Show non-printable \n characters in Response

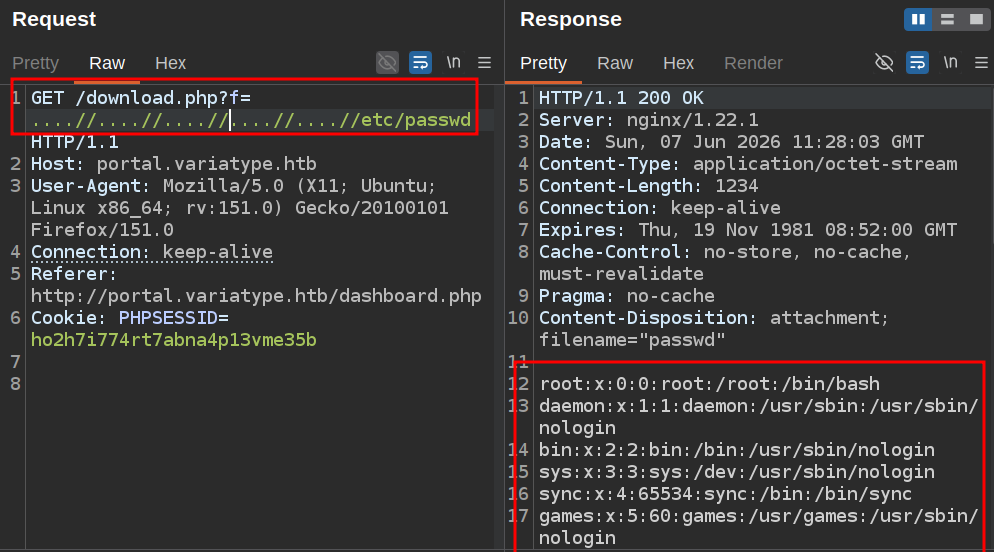pos(950,62)
